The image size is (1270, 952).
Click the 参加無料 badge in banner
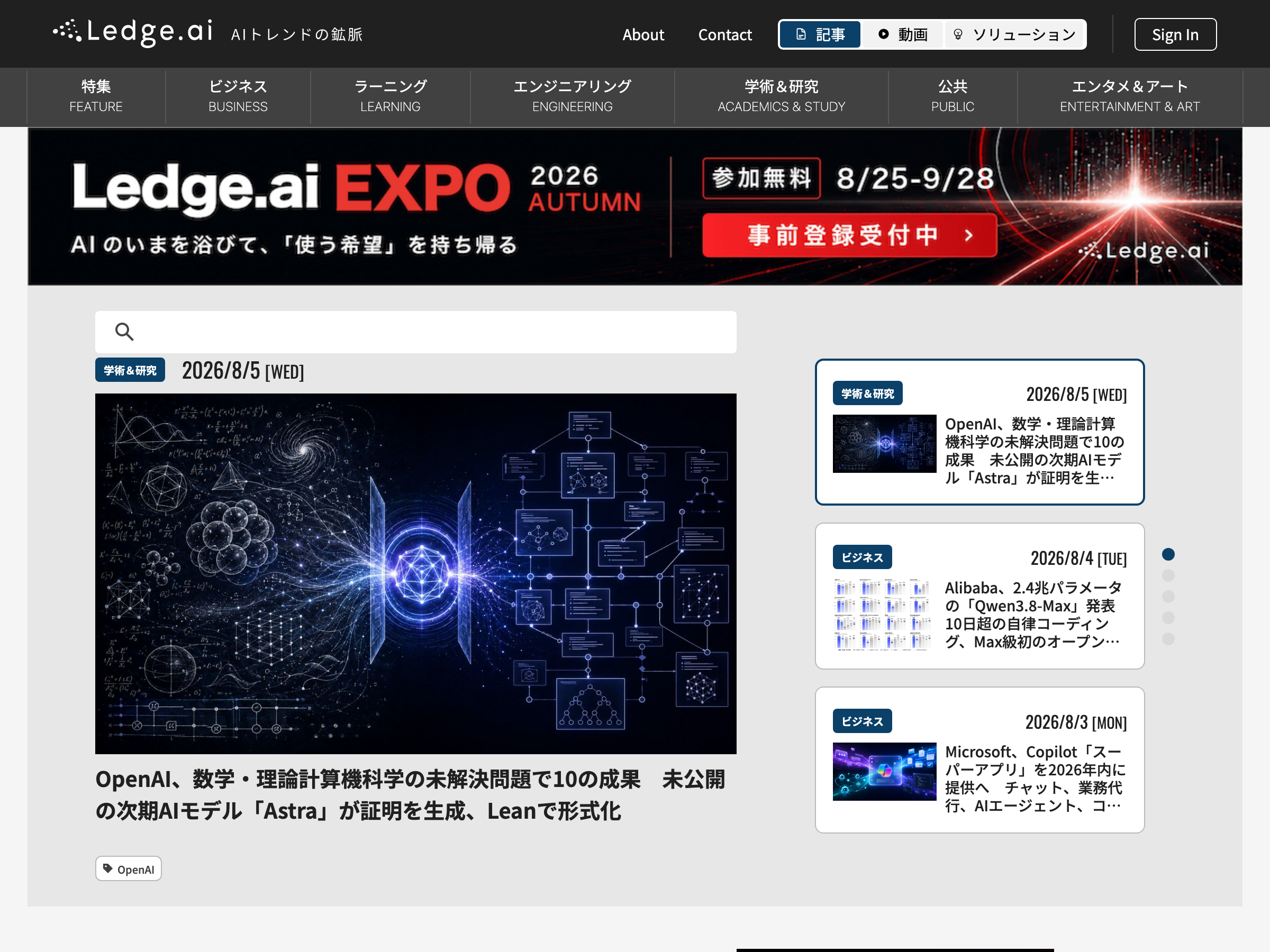[761, 178]
